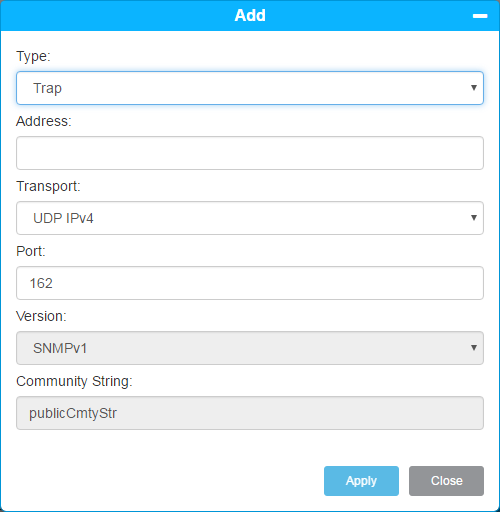Screen dimensions: 500x512
Task: Select the publicCmtyStr text value
Action: coord(73,413)
